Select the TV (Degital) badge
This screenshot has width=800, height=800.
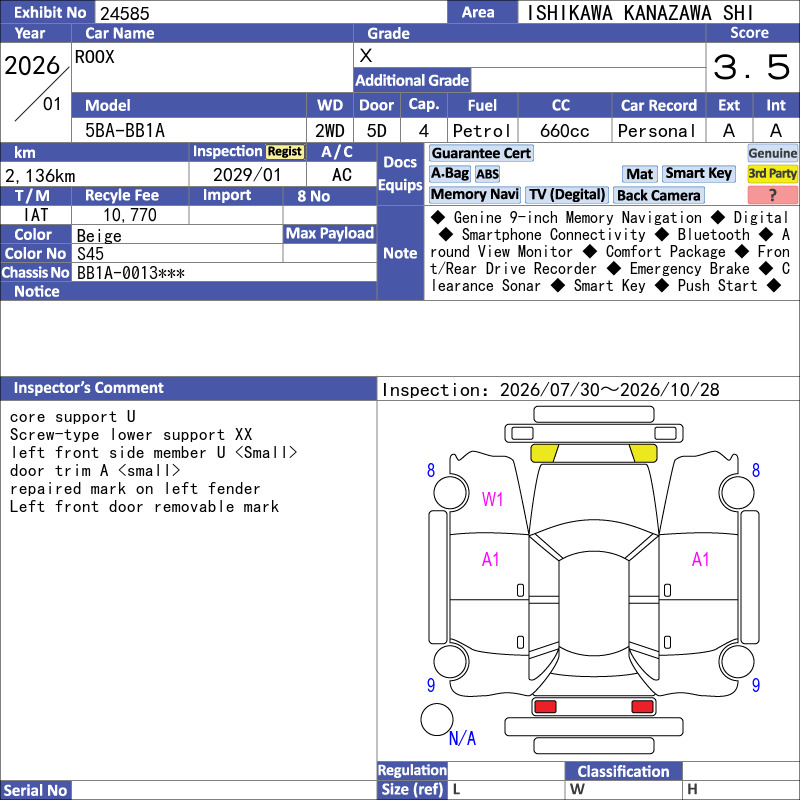point(567,194)
